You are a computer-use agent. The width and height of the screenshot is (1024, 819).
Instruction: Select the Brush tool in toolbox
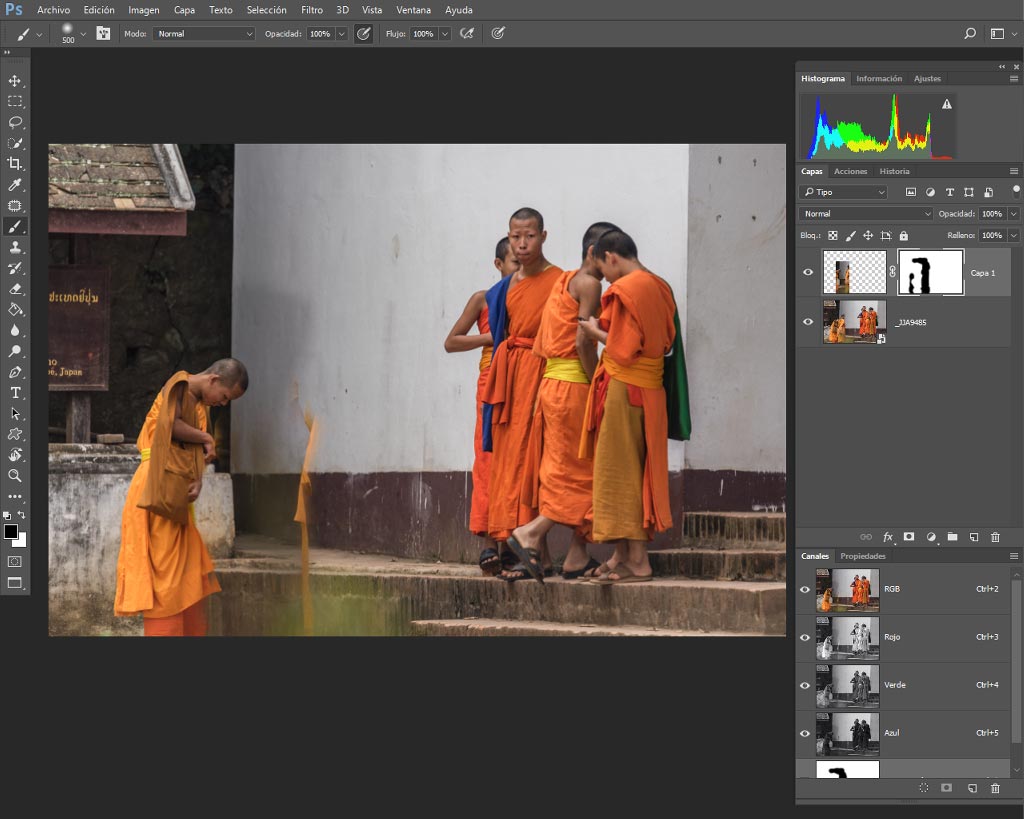(14, 227)
